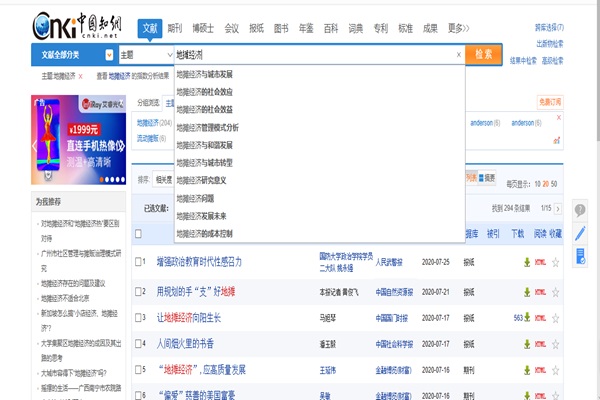
Task: Click the 免费订阅 button
Action: [x=550, y=102]
